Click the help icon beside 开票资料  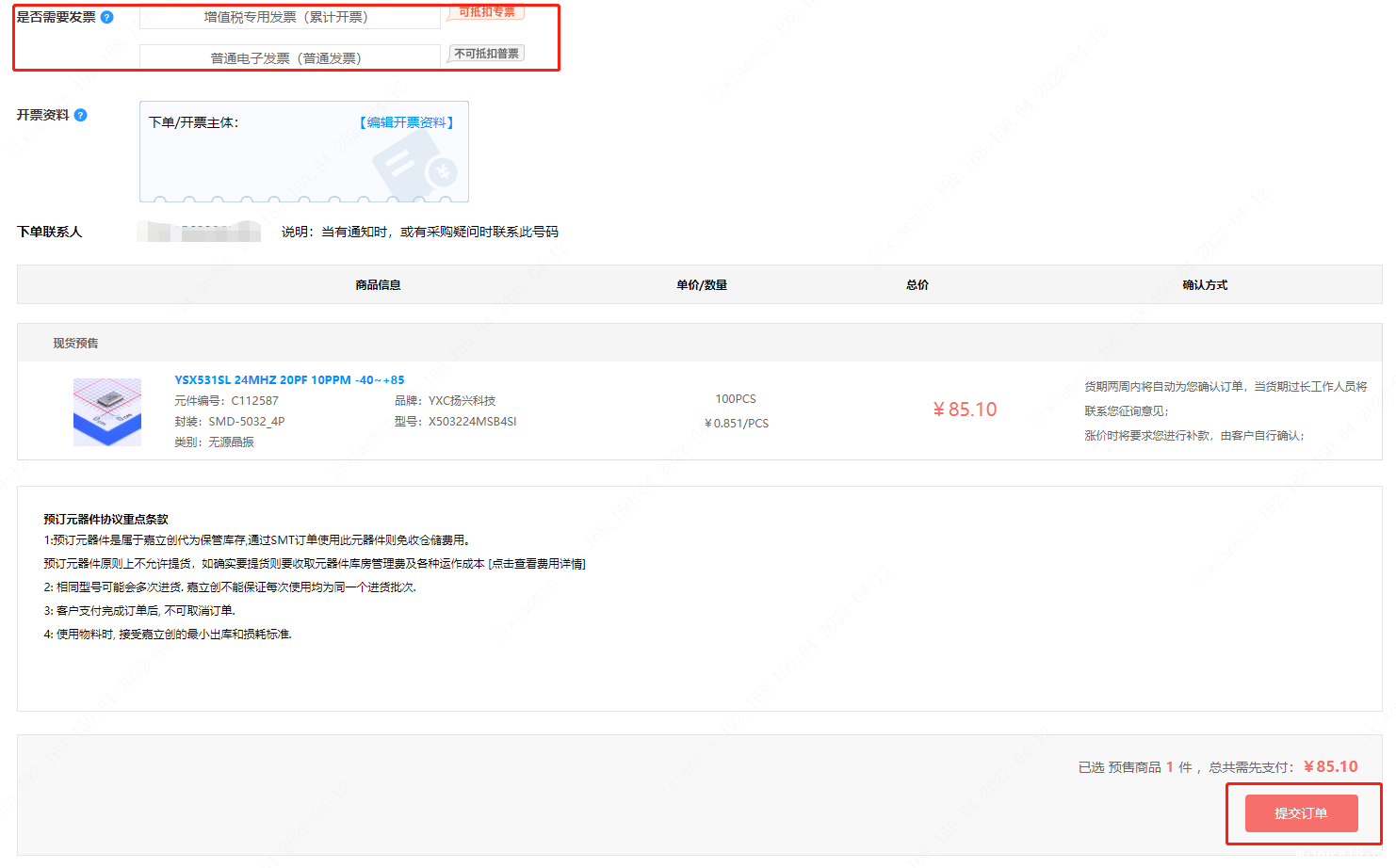tap(81, 115)
